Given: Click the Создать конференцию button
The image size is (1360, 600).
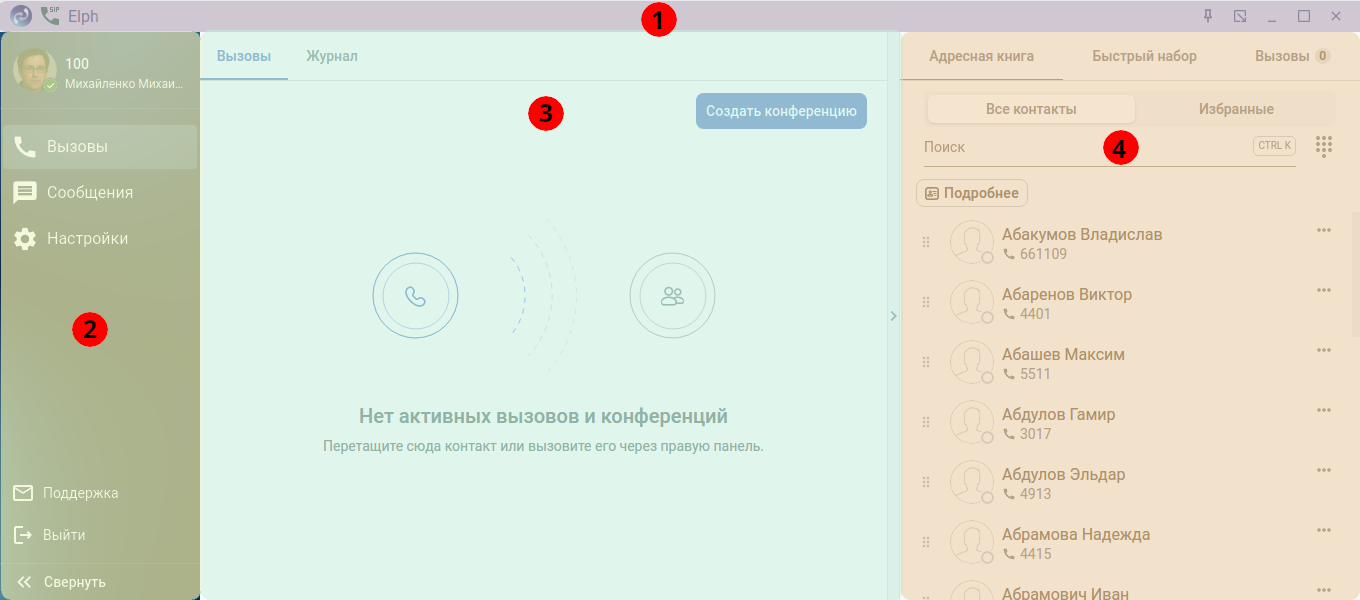Looking at the screenshot, I should point(781,111).
